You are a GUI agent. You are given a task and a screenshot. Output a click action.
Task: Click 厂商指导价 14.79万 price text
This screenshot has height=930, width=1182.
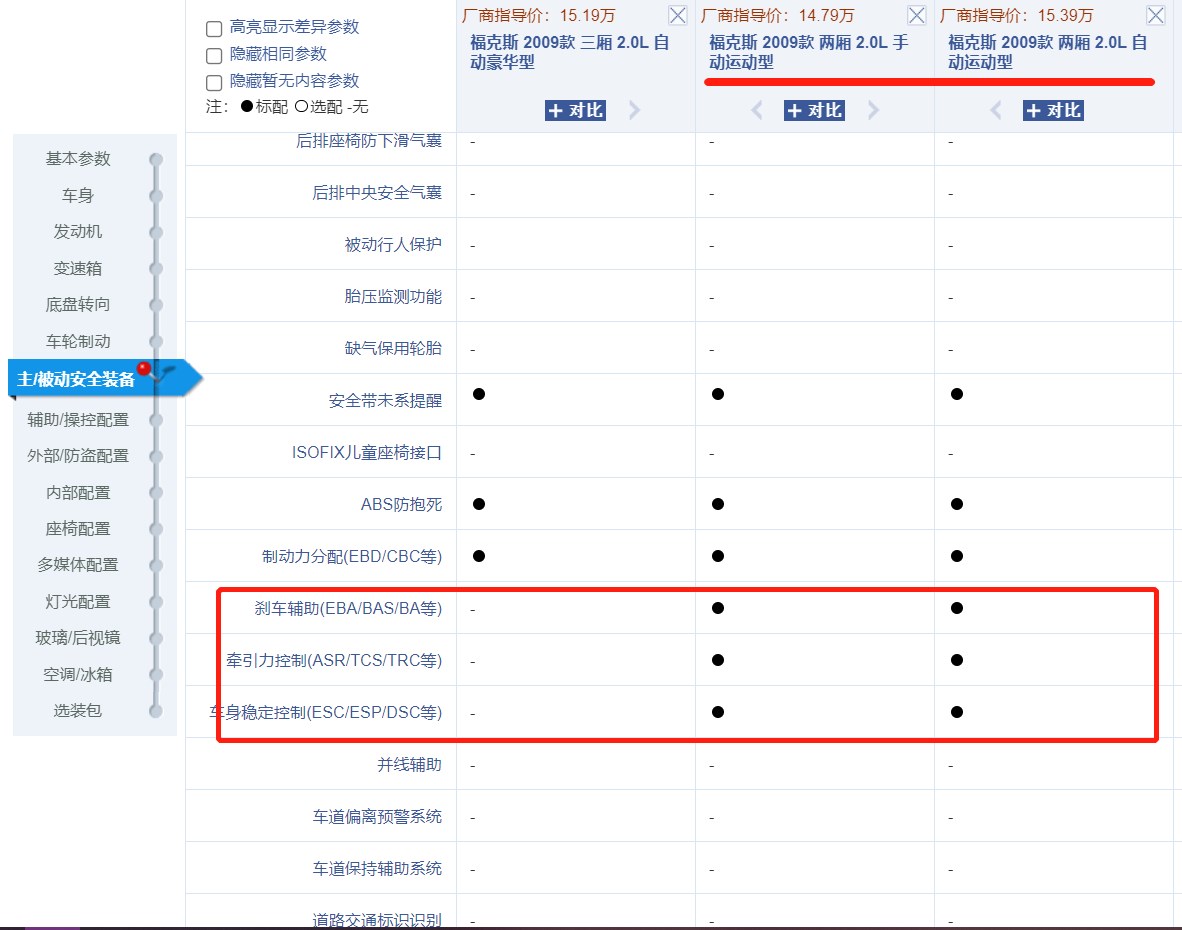click(x=777, y=16)
